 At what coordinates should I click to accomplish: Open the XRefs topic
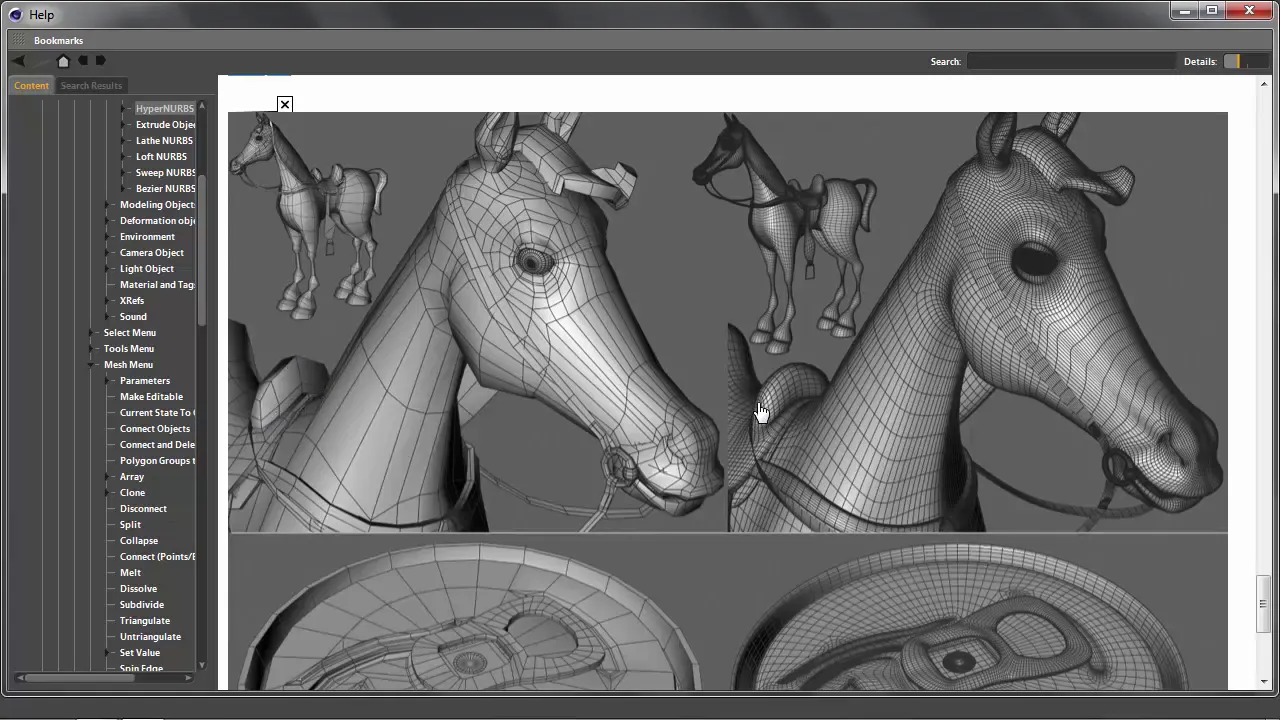point(132,300)
